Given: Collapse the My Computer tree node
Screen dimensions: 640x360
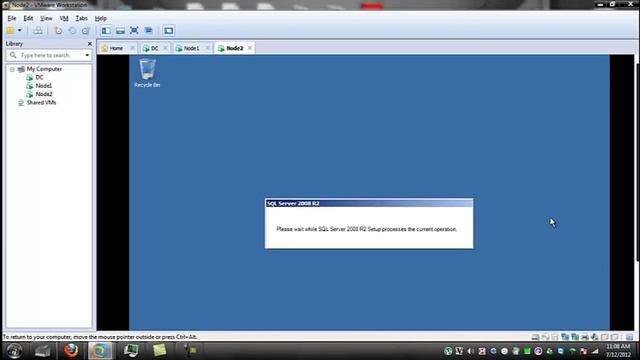Looking at the screenshot, I should [x=12, y=69].
